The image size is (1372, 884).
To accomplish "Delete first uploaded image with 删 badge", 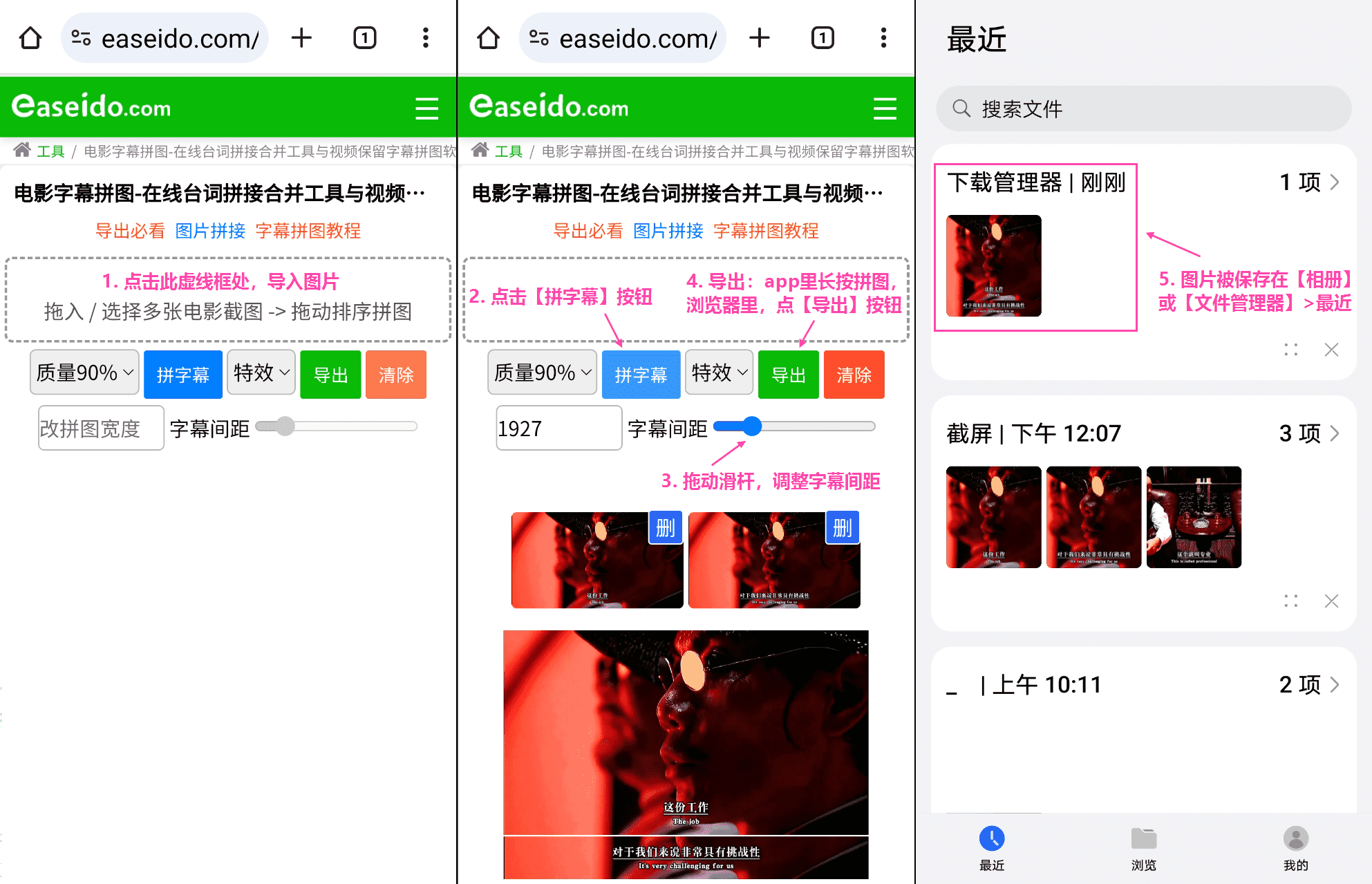I will pyautogui.click(x=665, y=528).
